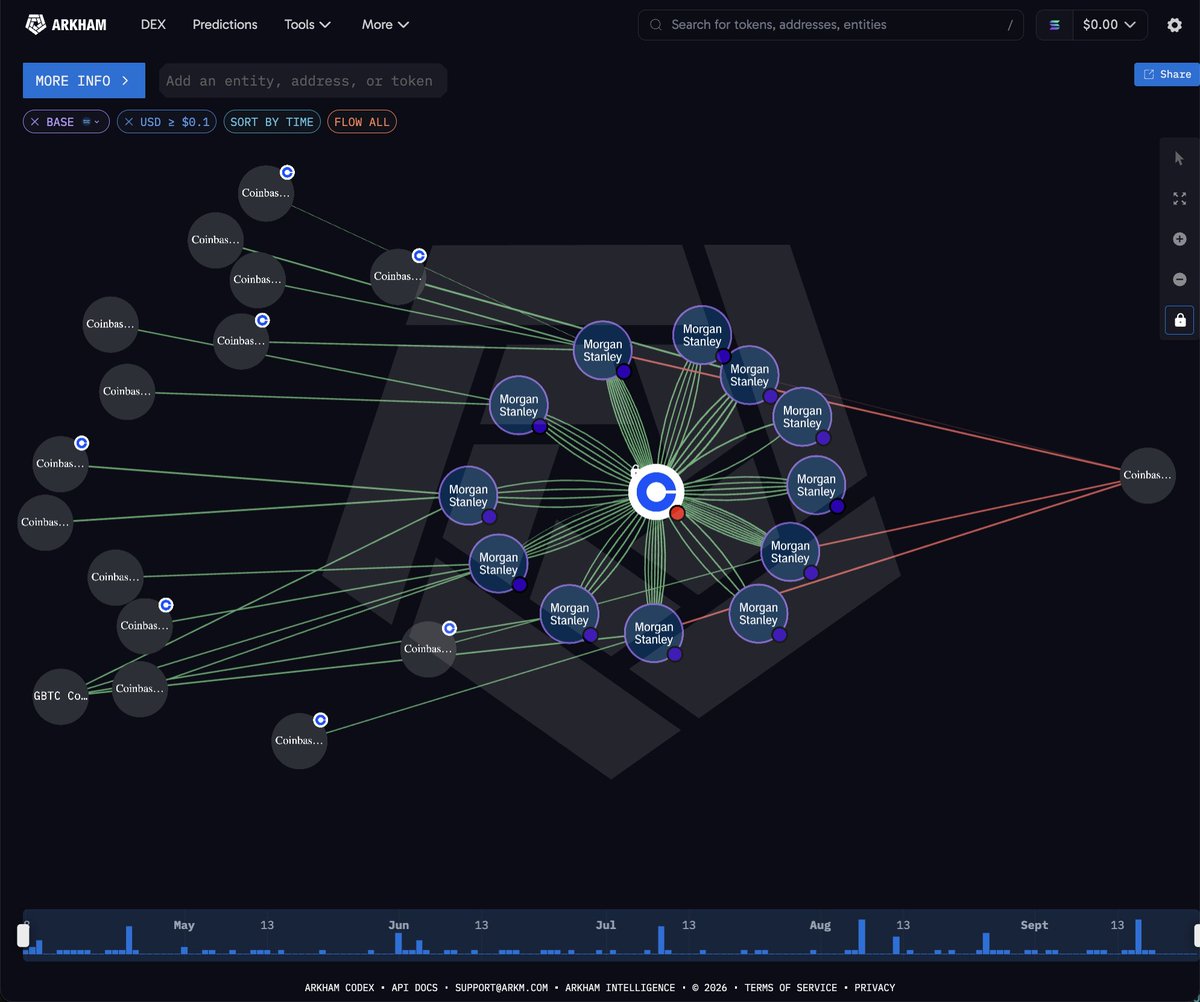Remove the USD ≥ $0.1 filter via its X
This screenshot has width=1200, height=1002.
tap(129, 122)
